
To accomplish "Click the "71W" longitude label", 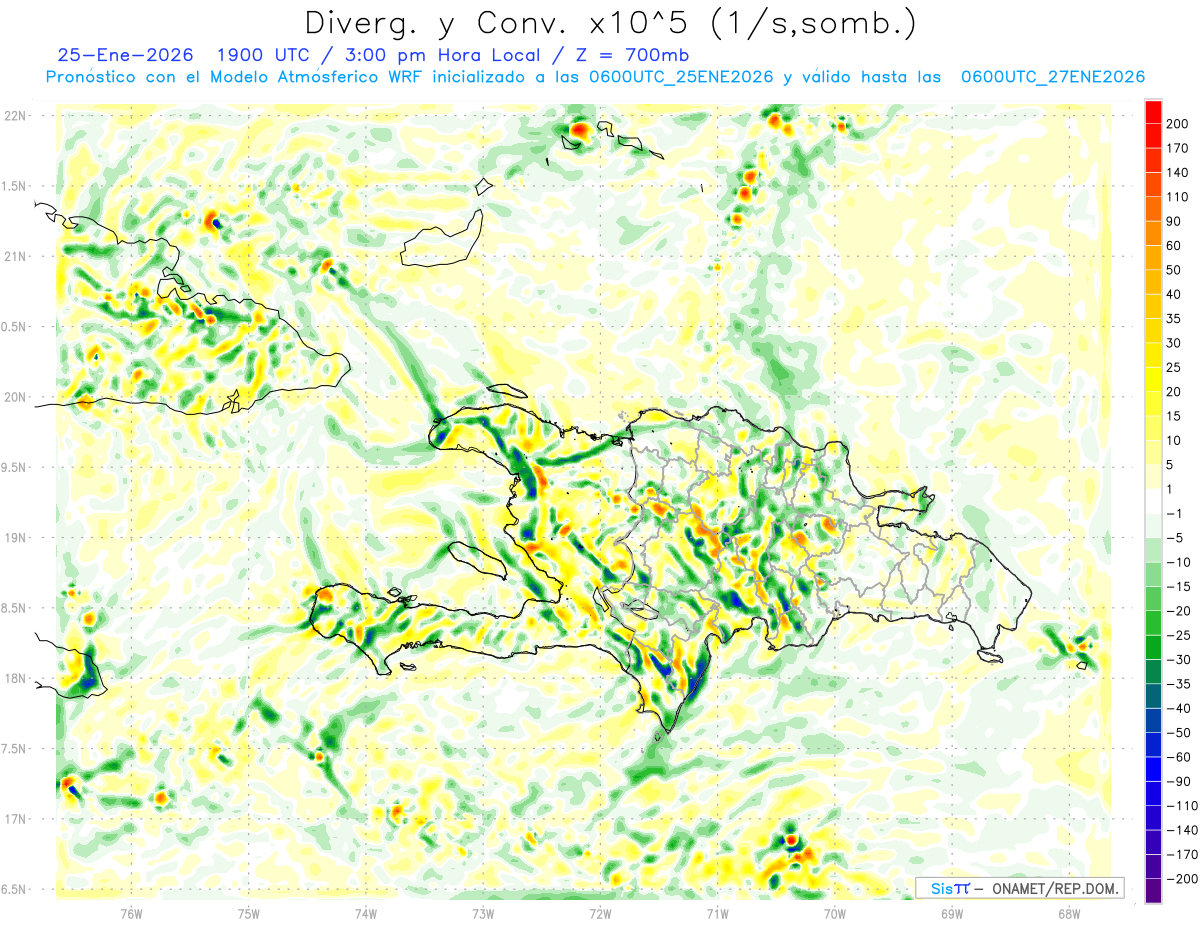I will [717, 912].
